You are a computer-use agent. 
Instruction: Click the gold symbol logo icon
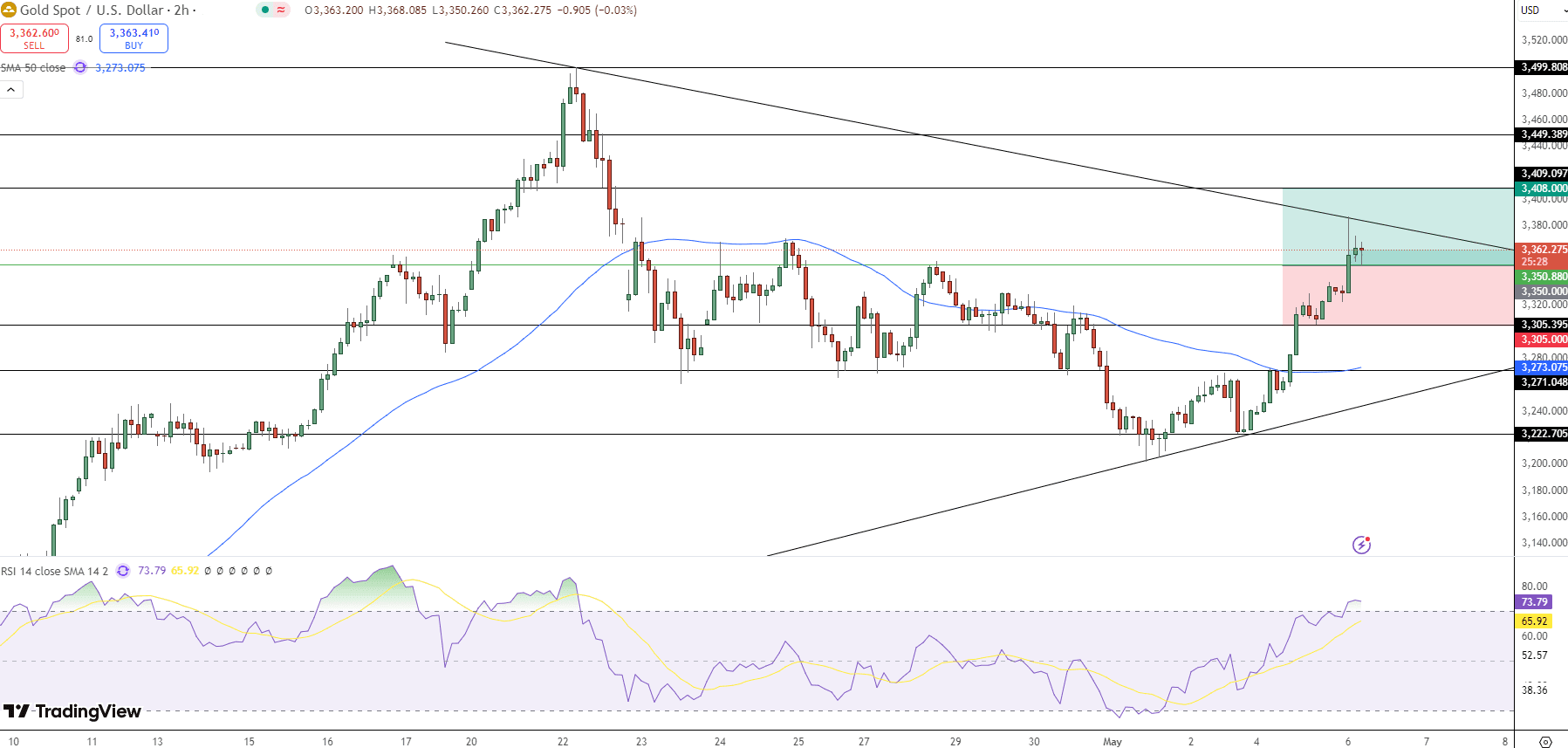point(9,10)
